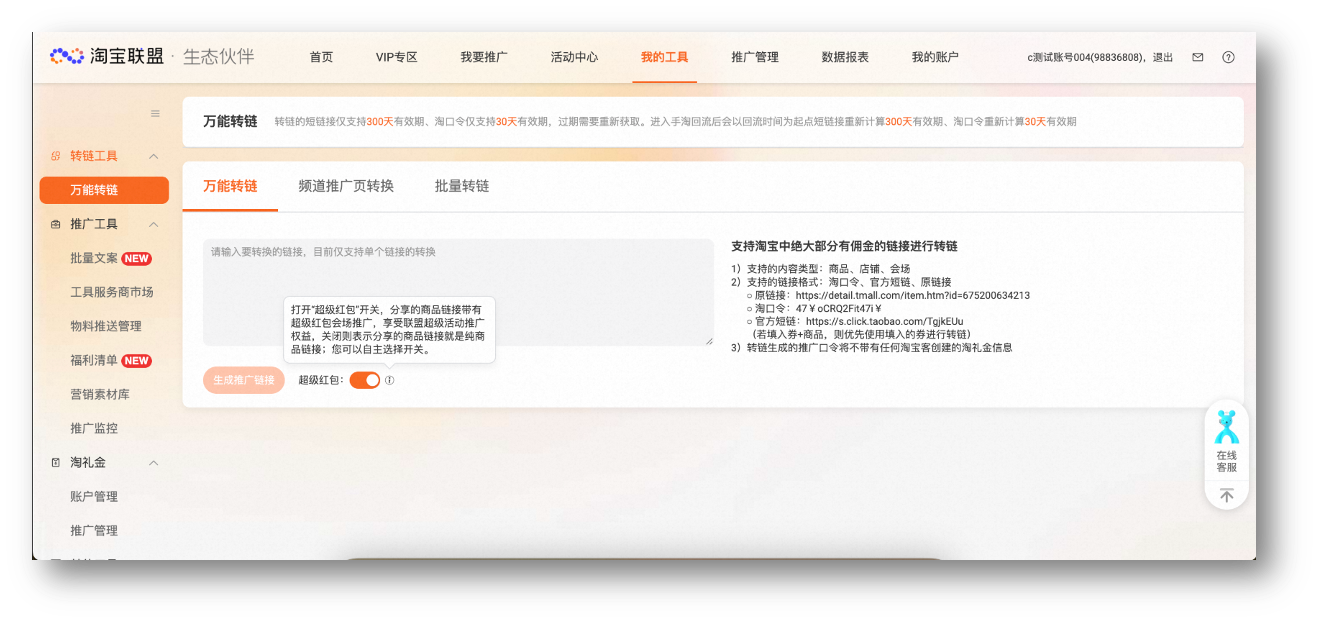Switch to the 频道推广页转换 tab
Image resolution: width=1318 pixels, height=622 pixels.
[x=344, y=186]
